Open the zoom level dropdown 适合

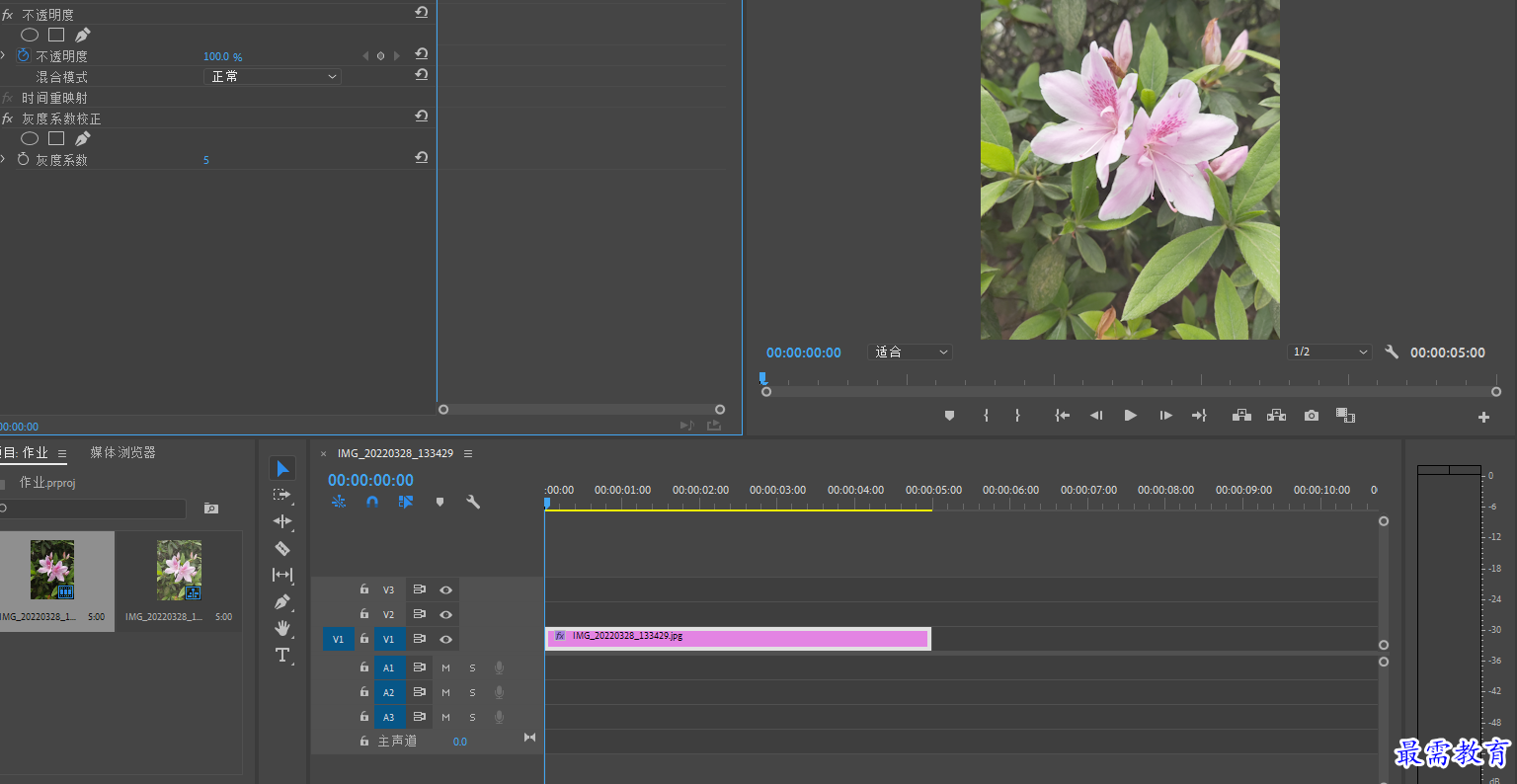point(910,352)
